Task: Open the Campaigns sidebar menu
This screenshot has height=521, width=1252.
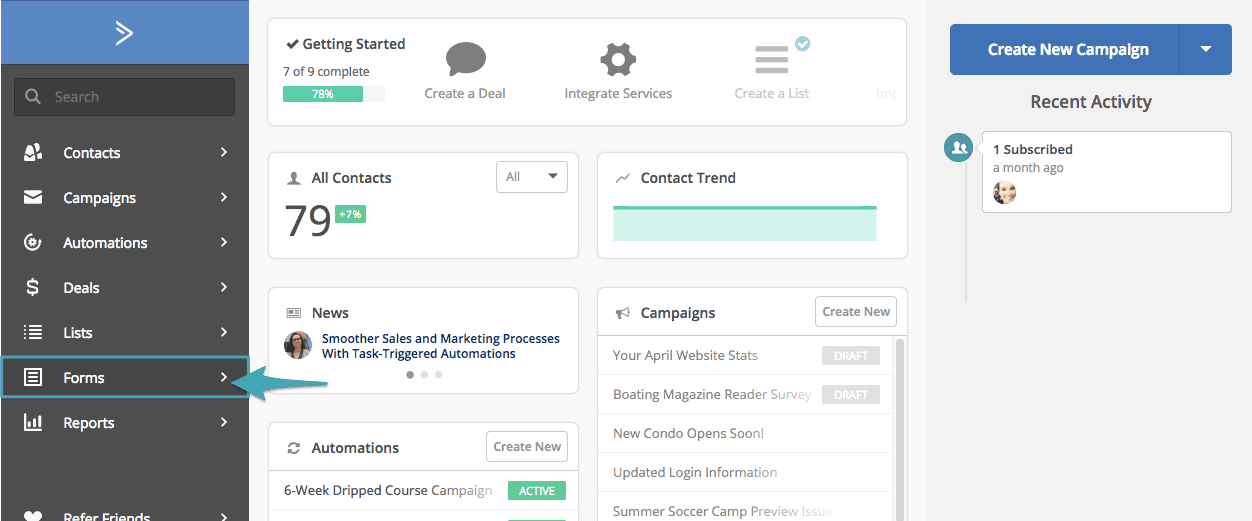Action: (99, 198)
